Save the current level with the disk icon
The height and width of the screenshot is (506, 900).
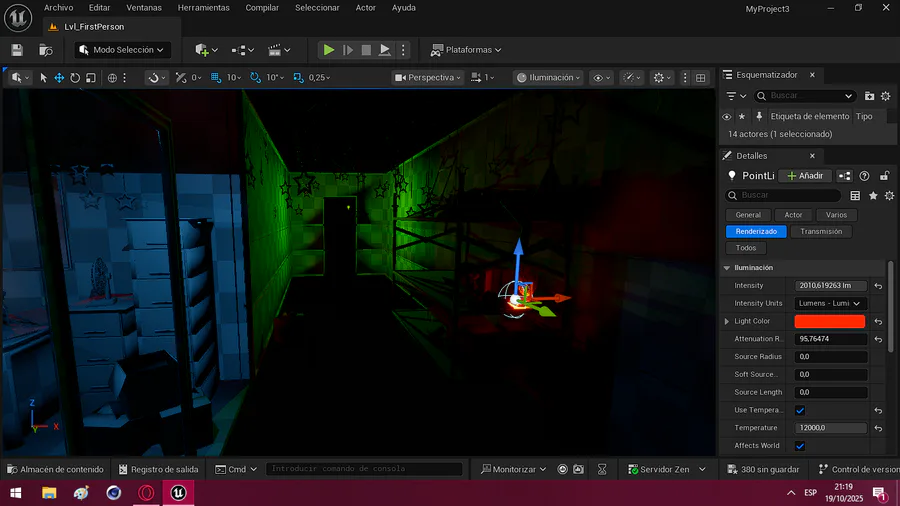click(17, 50)
